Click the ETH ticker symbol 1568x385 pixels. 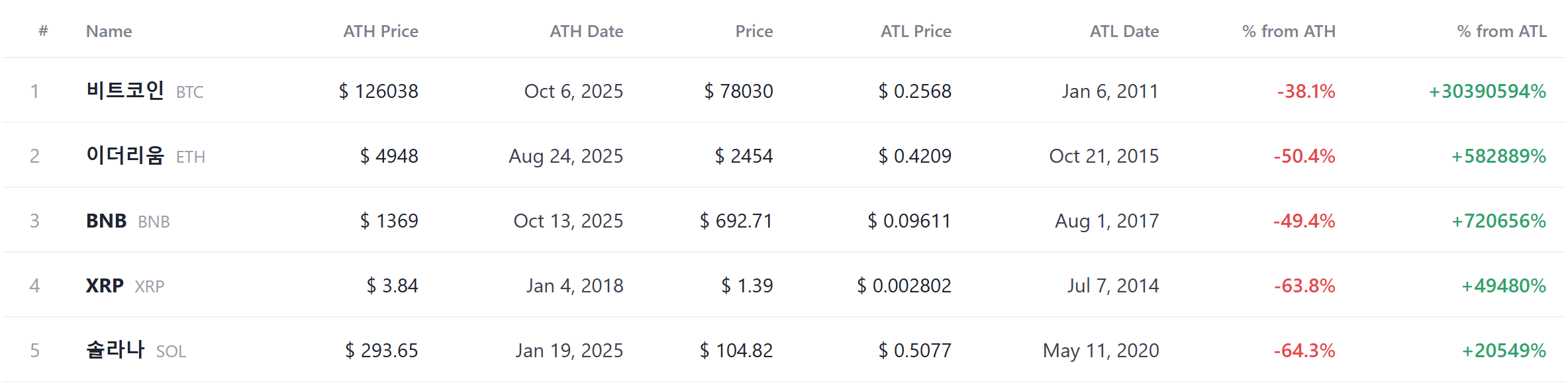click(191, 157)
